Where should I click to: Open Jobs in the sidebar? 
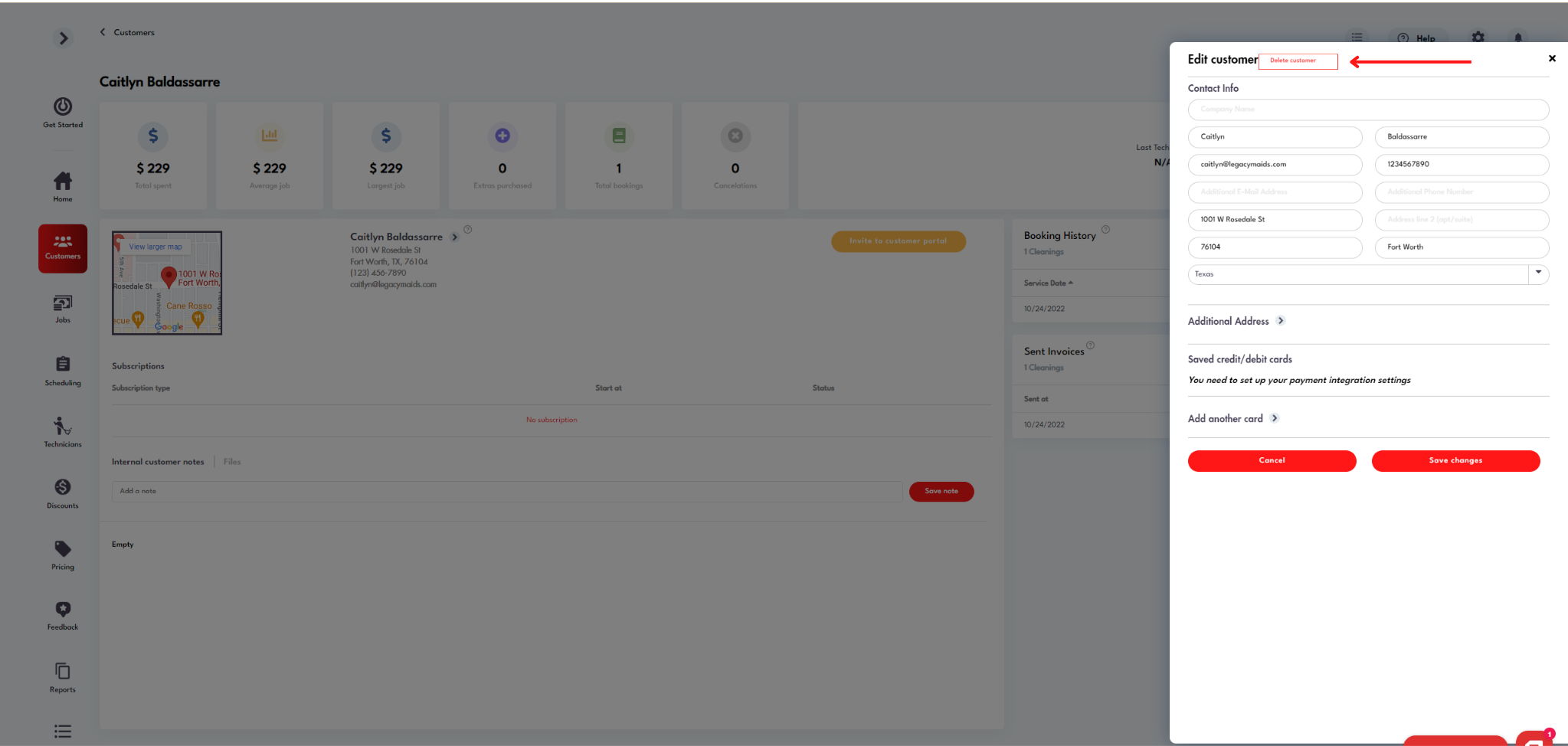pos(63,309)
